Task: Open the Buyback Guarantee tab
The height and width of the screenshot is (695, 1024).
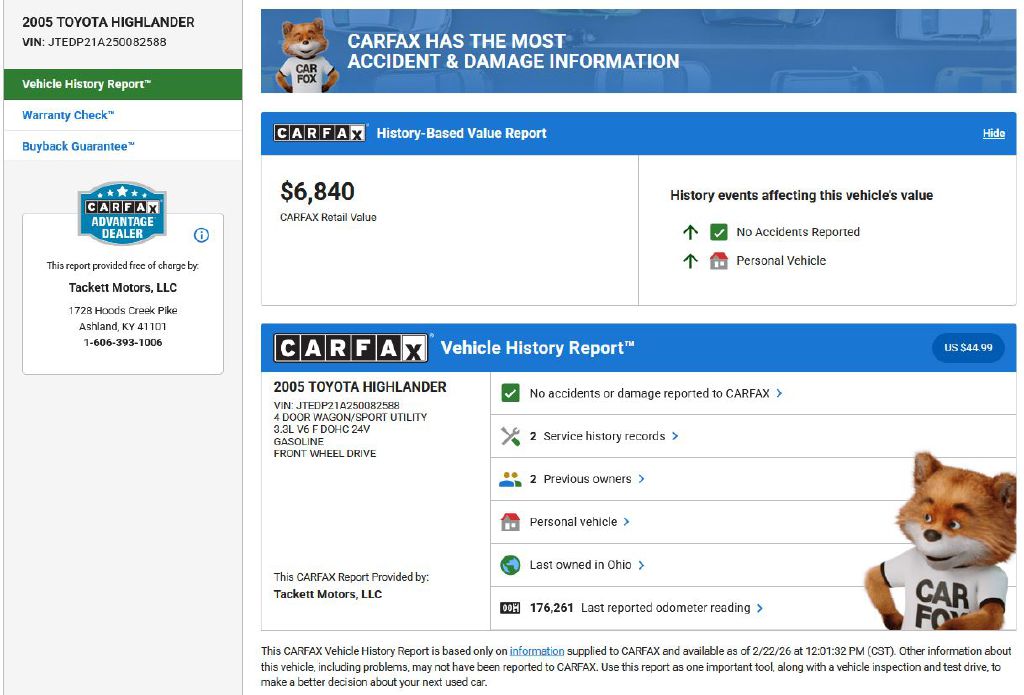Action: [78, 146]
